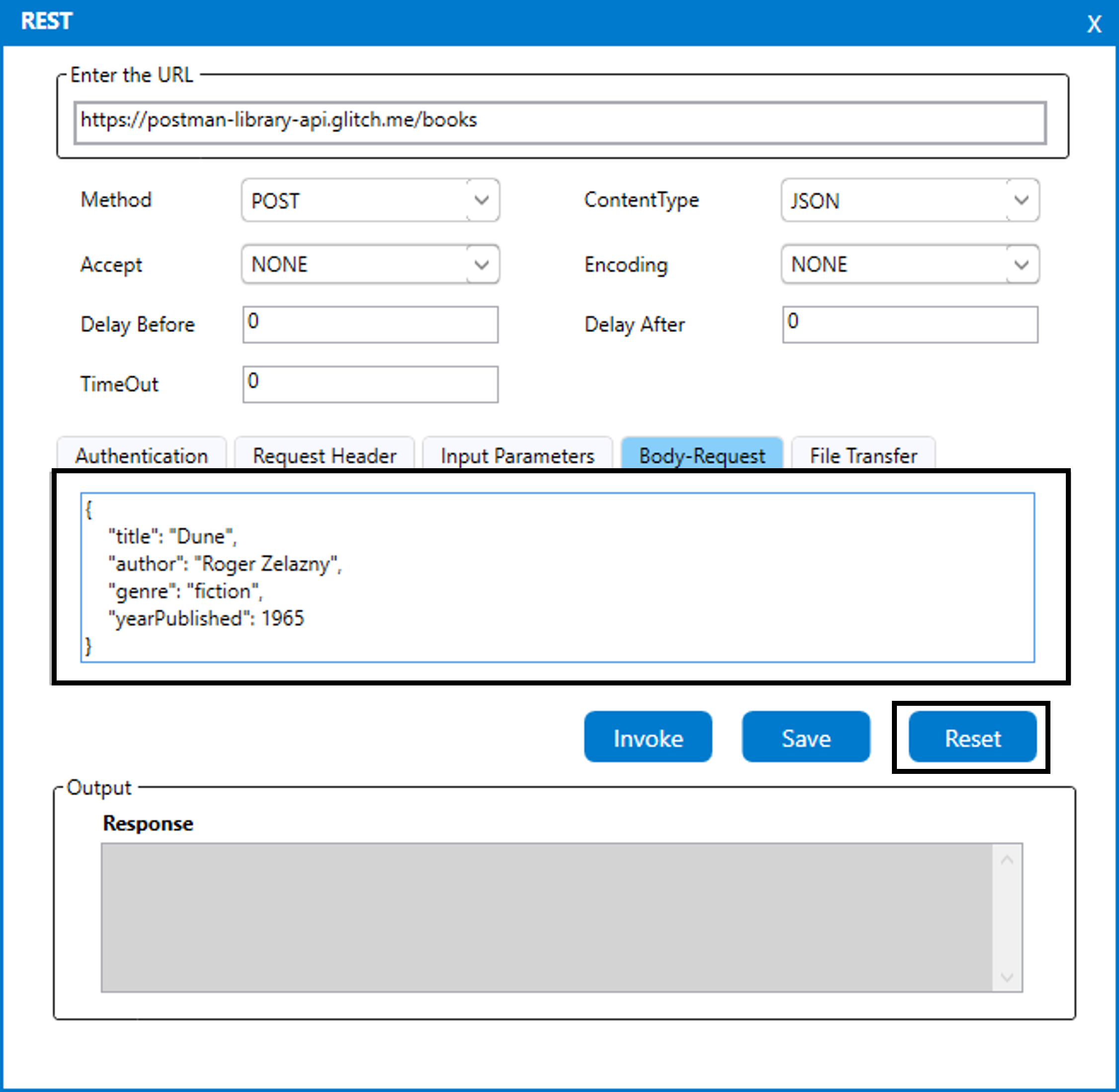Image resolution: width=1119 pixels, height=1092 pixels.
Task: Click the Delay Before field
Action: 370,325
